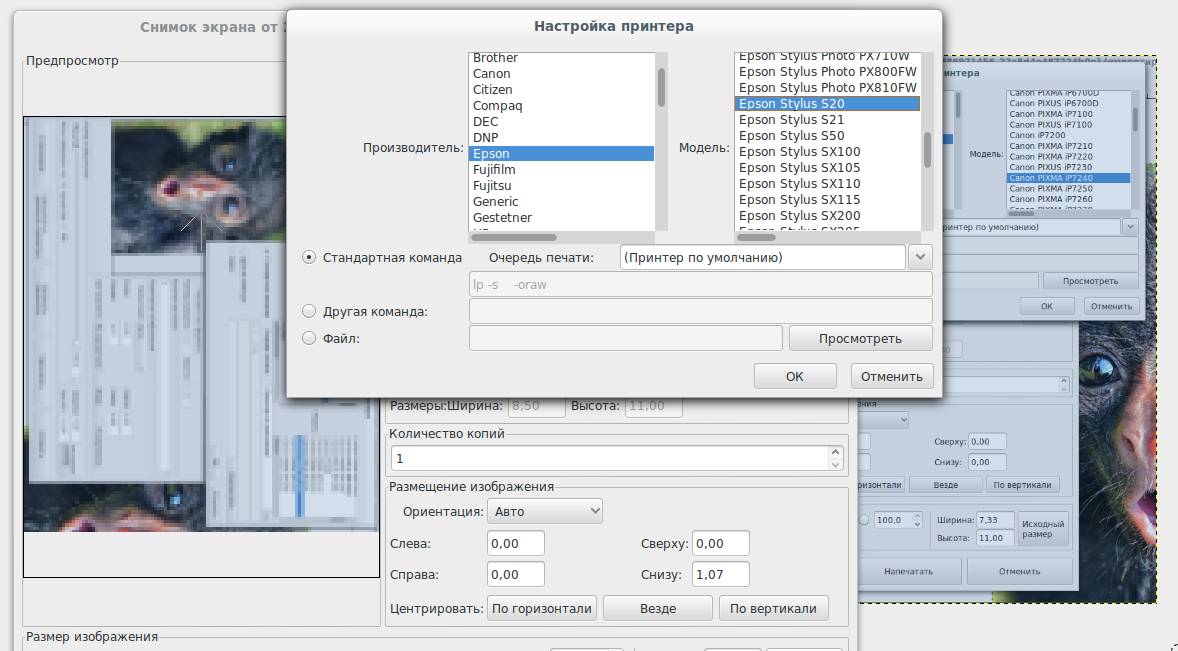Screen dimensions: 1178x651
Task: Click the number of copies field
Action: [610, 458]
